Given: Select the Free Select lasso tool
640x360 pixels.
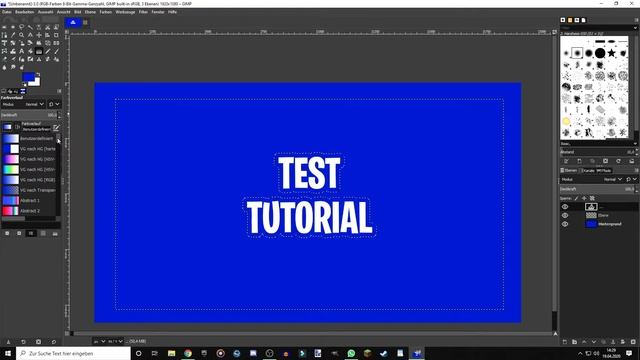Looking at the screenshot, I should [21, 27].
